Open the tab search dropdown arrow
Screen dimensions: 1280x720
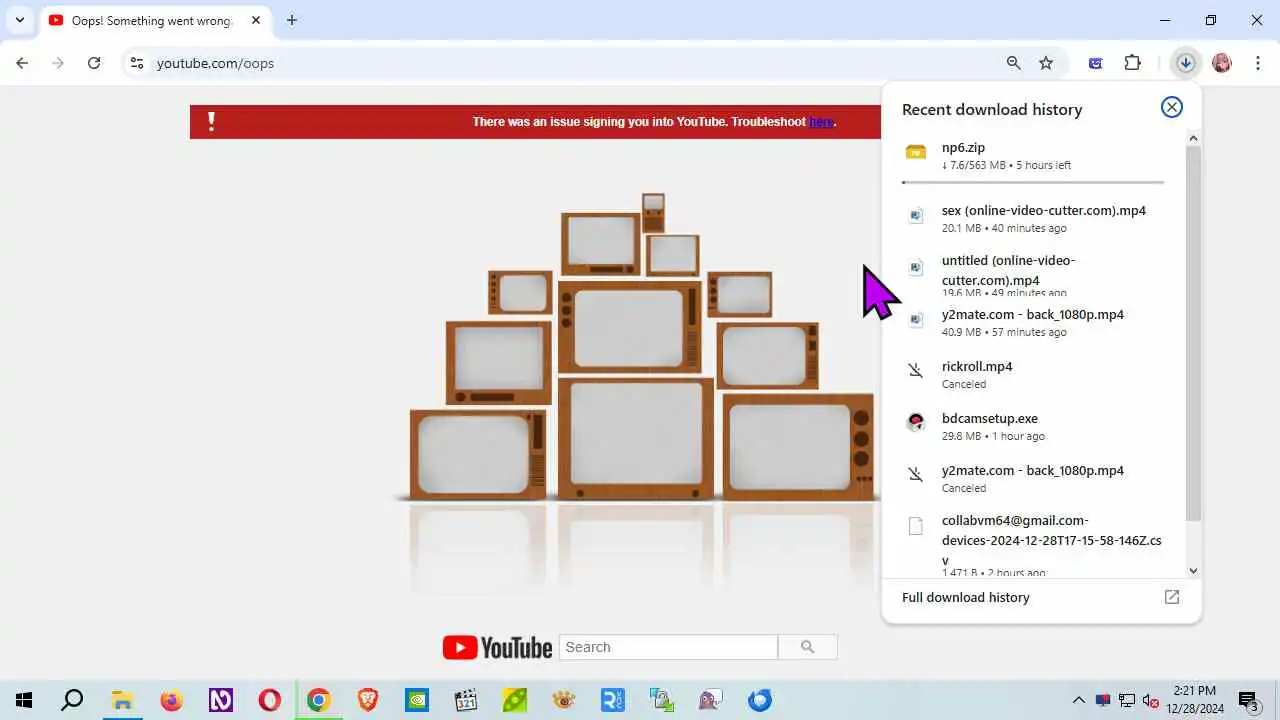pos(19,20)
